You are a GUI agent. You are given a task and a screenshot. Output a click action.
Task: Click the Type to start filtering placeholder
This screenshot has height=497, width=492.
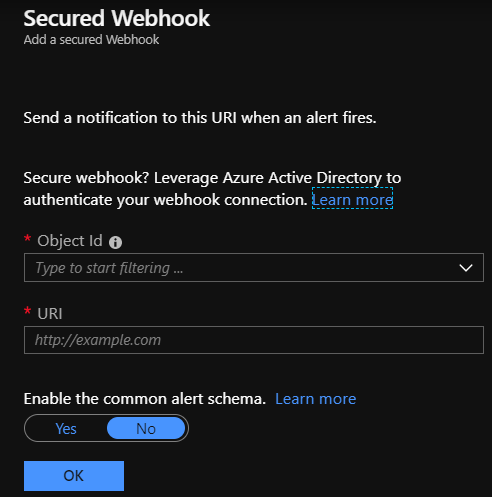pos(109,268)
